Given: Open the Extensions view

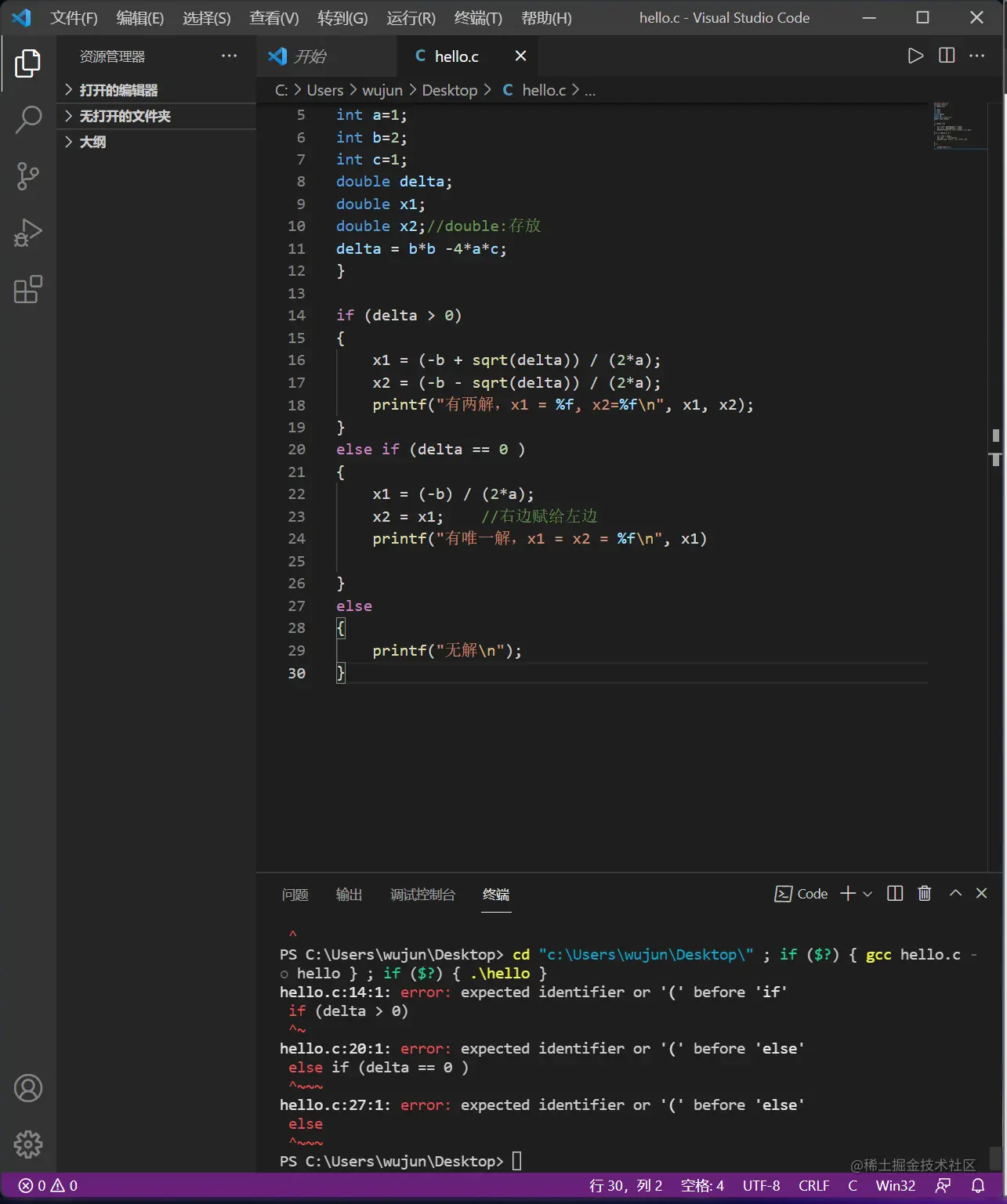Looking at the screenshot, I should (28, 289).
